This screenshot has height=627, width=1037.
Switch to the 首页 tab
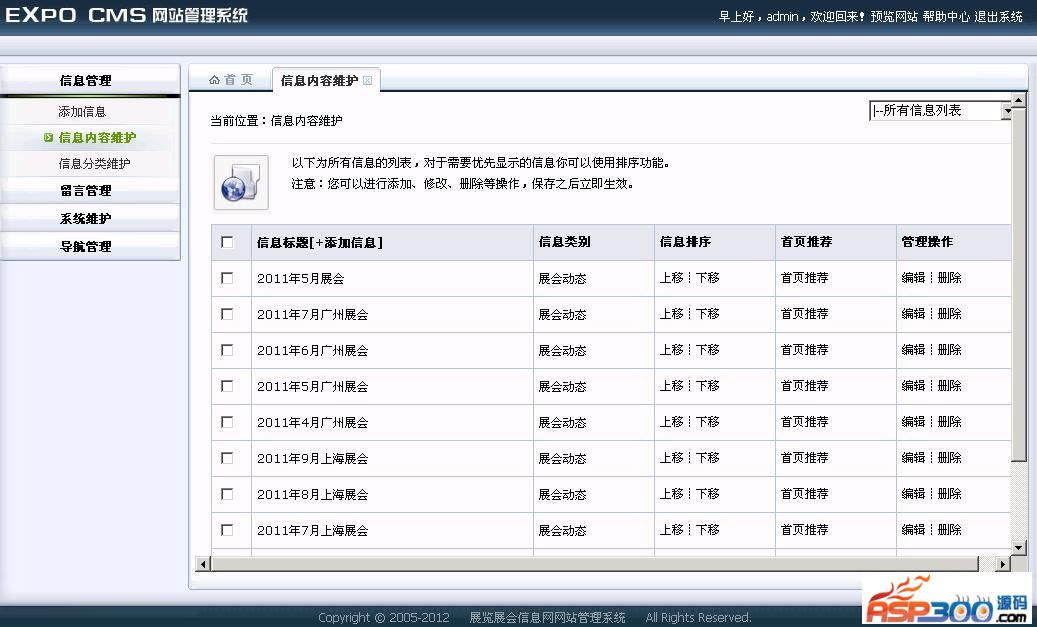click(x=231, y=80)
